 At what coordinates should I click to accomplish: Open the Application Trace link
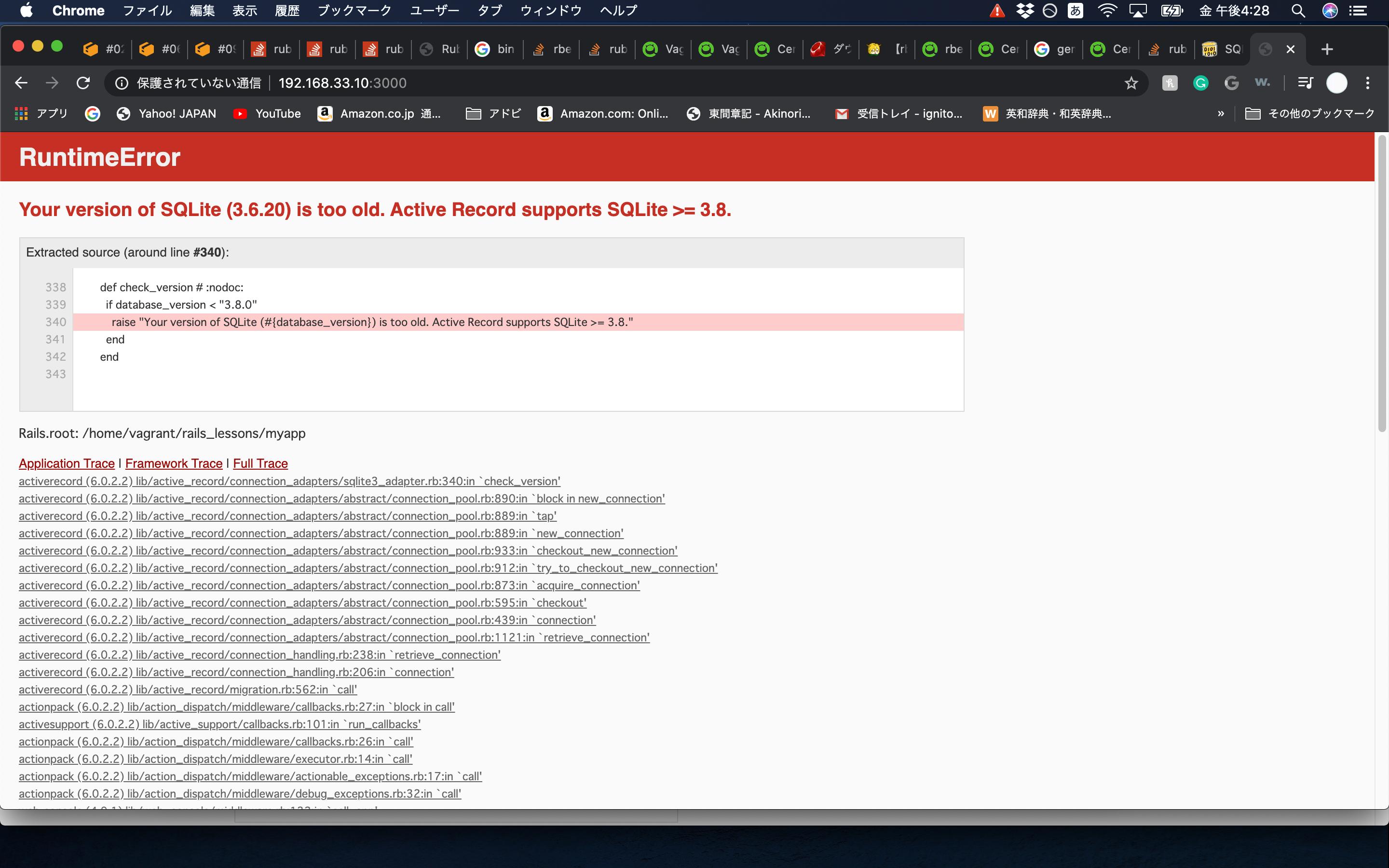[x=66, y=463]
